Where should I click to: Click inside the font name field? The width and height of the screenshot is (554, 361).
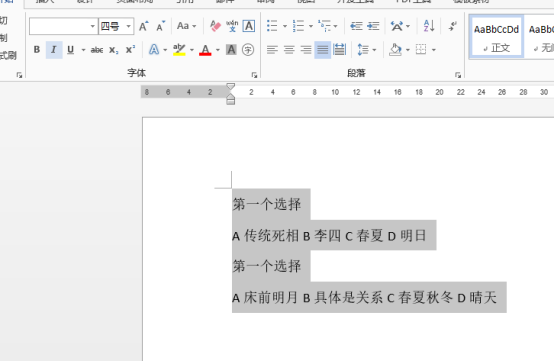[x=59, y=26]
